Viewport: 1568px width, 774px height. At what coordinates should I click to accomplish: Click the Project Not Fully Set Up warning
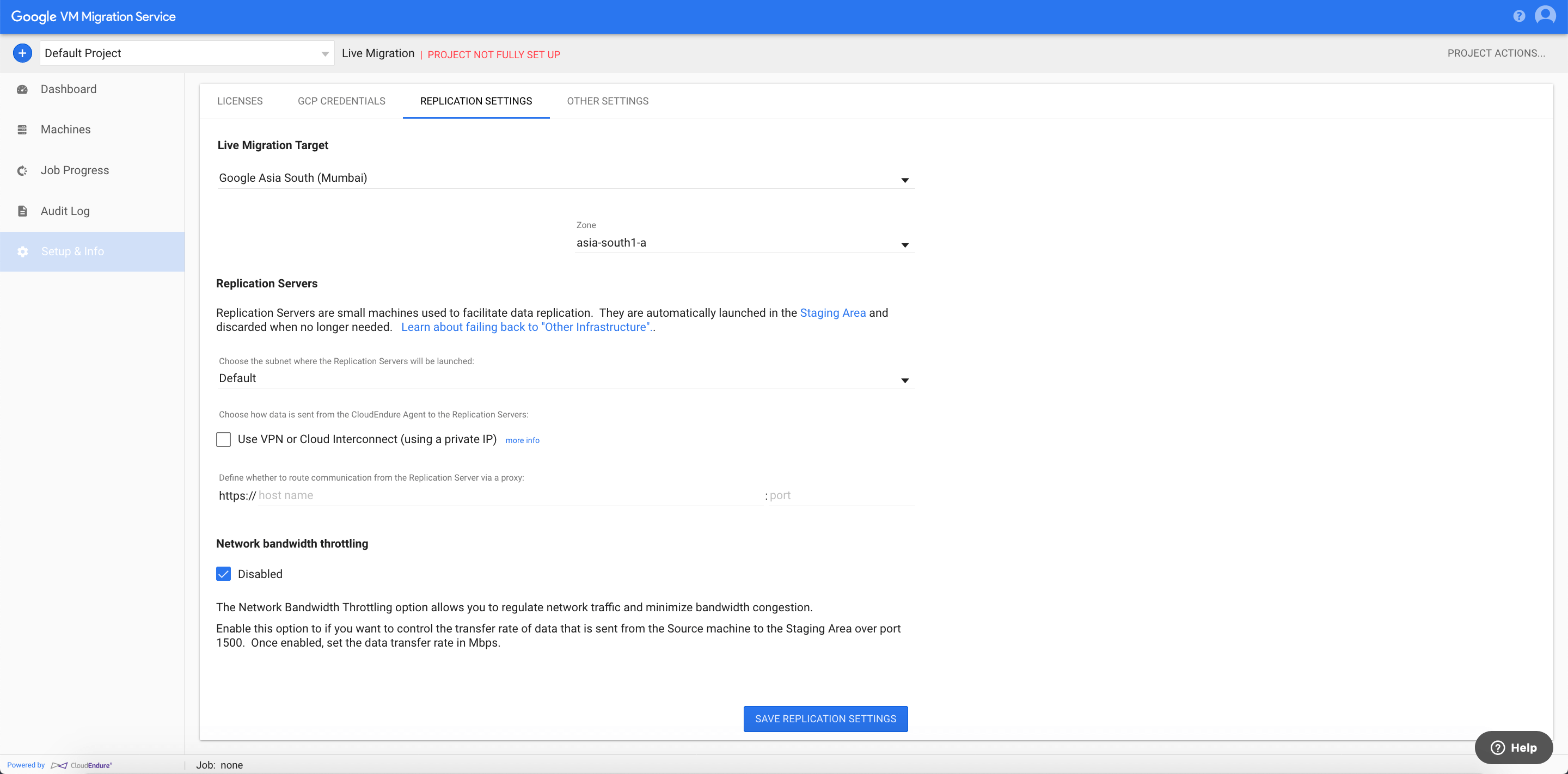coord(494,55)
